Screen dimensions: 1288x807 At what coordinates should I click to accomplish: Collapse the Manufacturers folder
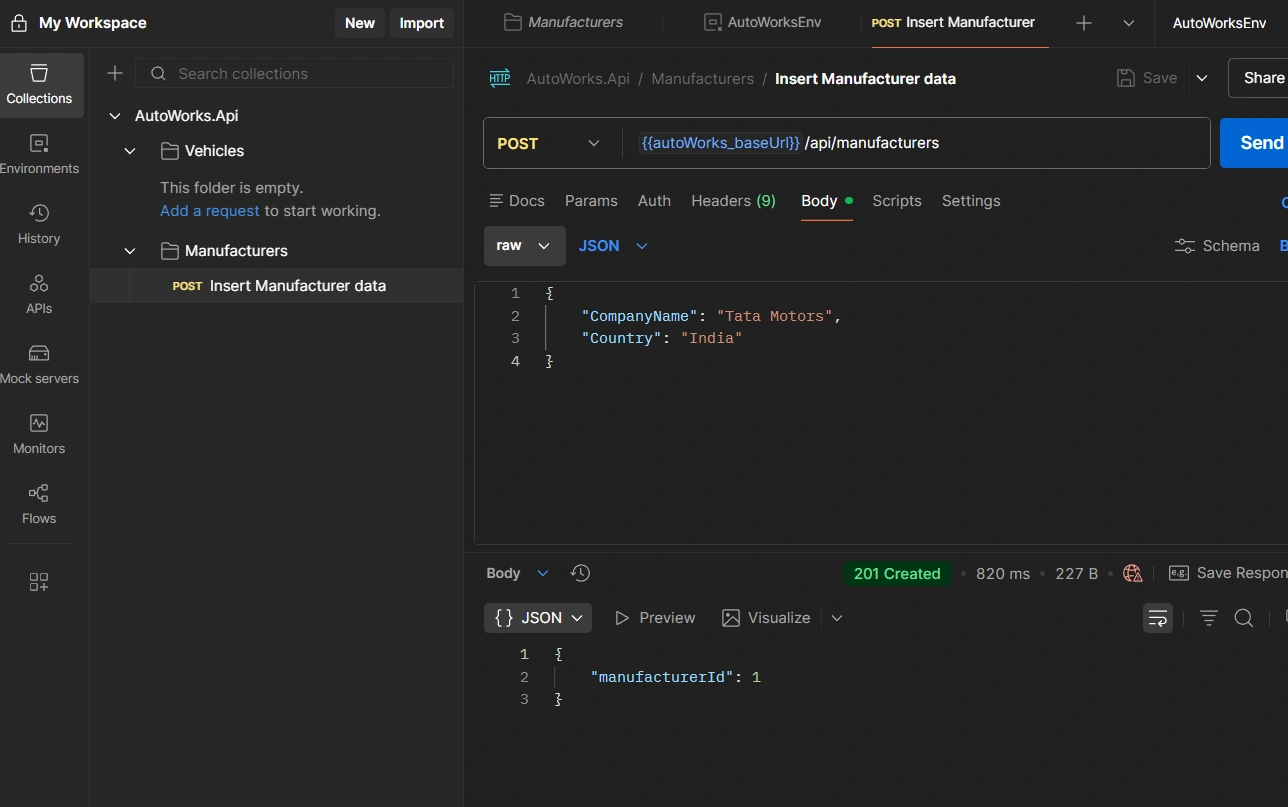point(130,251)
